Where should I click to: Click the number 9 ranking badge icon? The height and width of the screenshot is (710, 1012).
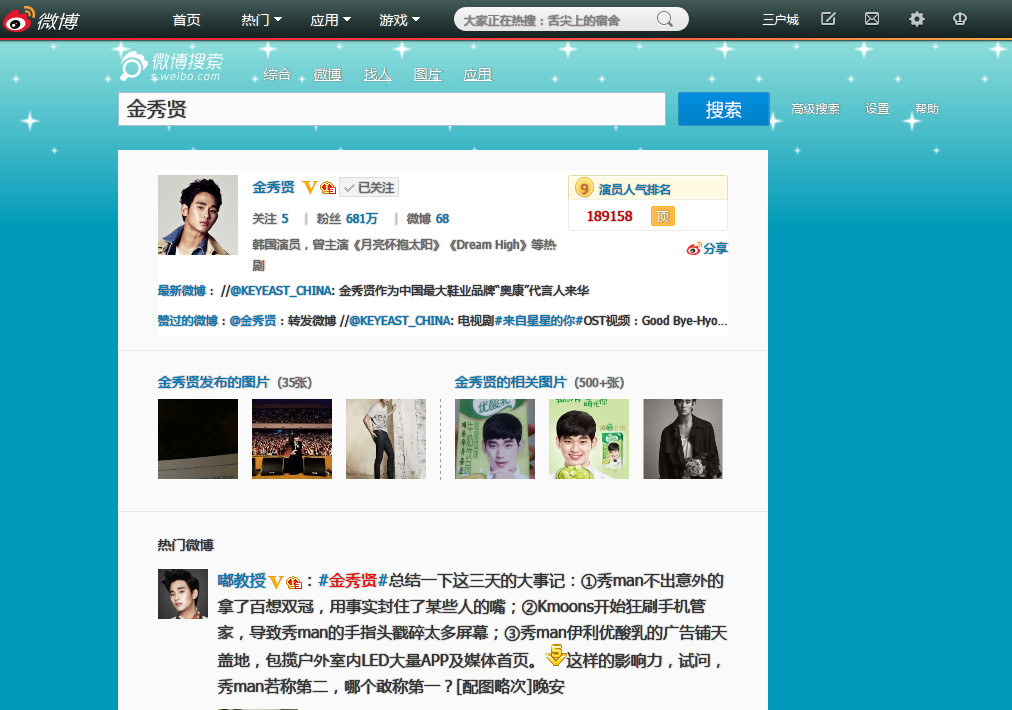coord(583,188)
